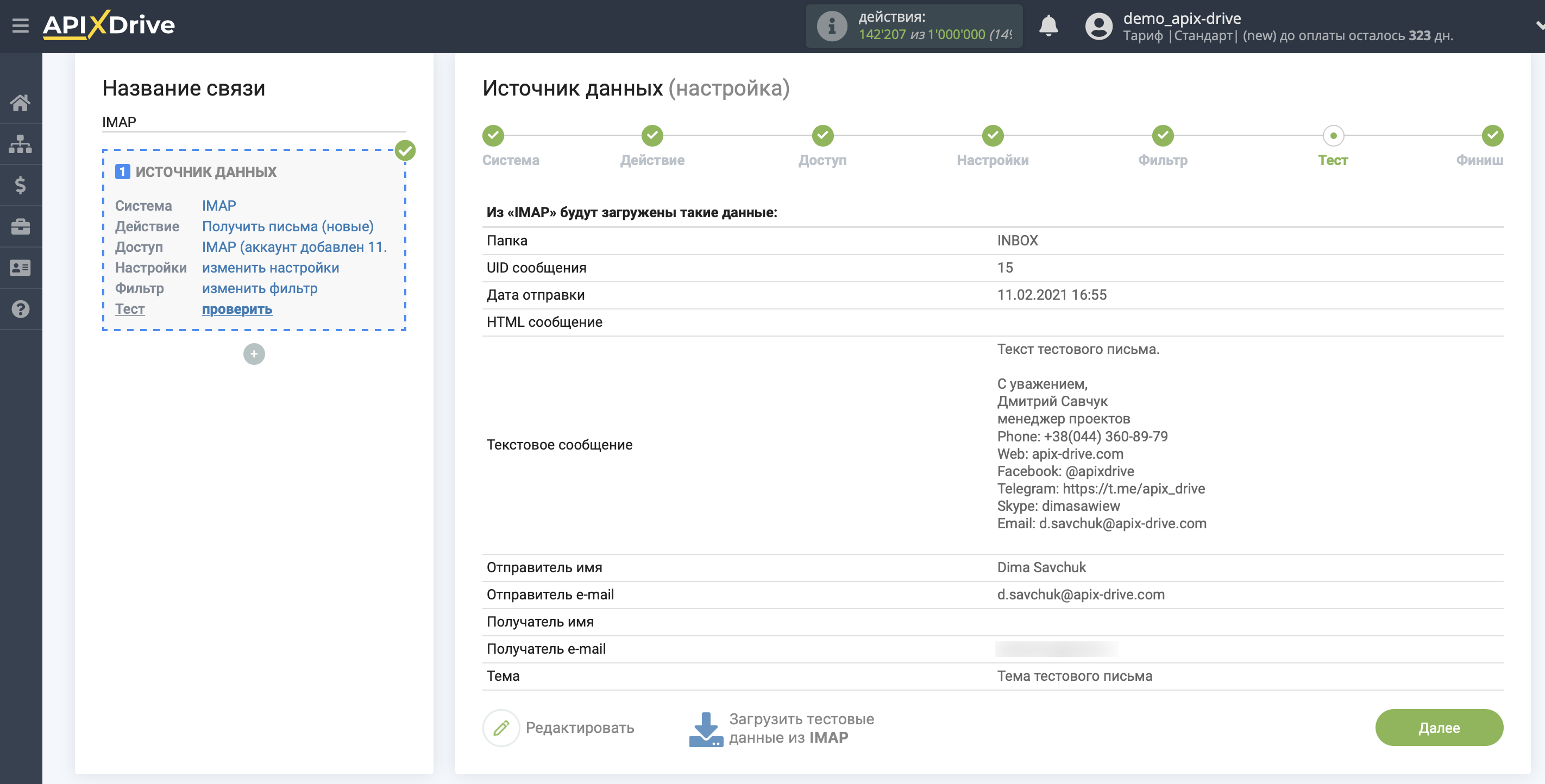Viewport: 1545px width, 784px height.
Task: Click the UID value 15
Action: click(x=1004, y=267)
